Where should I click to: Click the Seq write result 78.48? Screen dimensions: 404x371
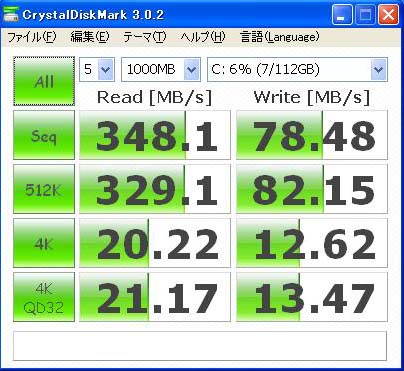(x=312, y=135)
